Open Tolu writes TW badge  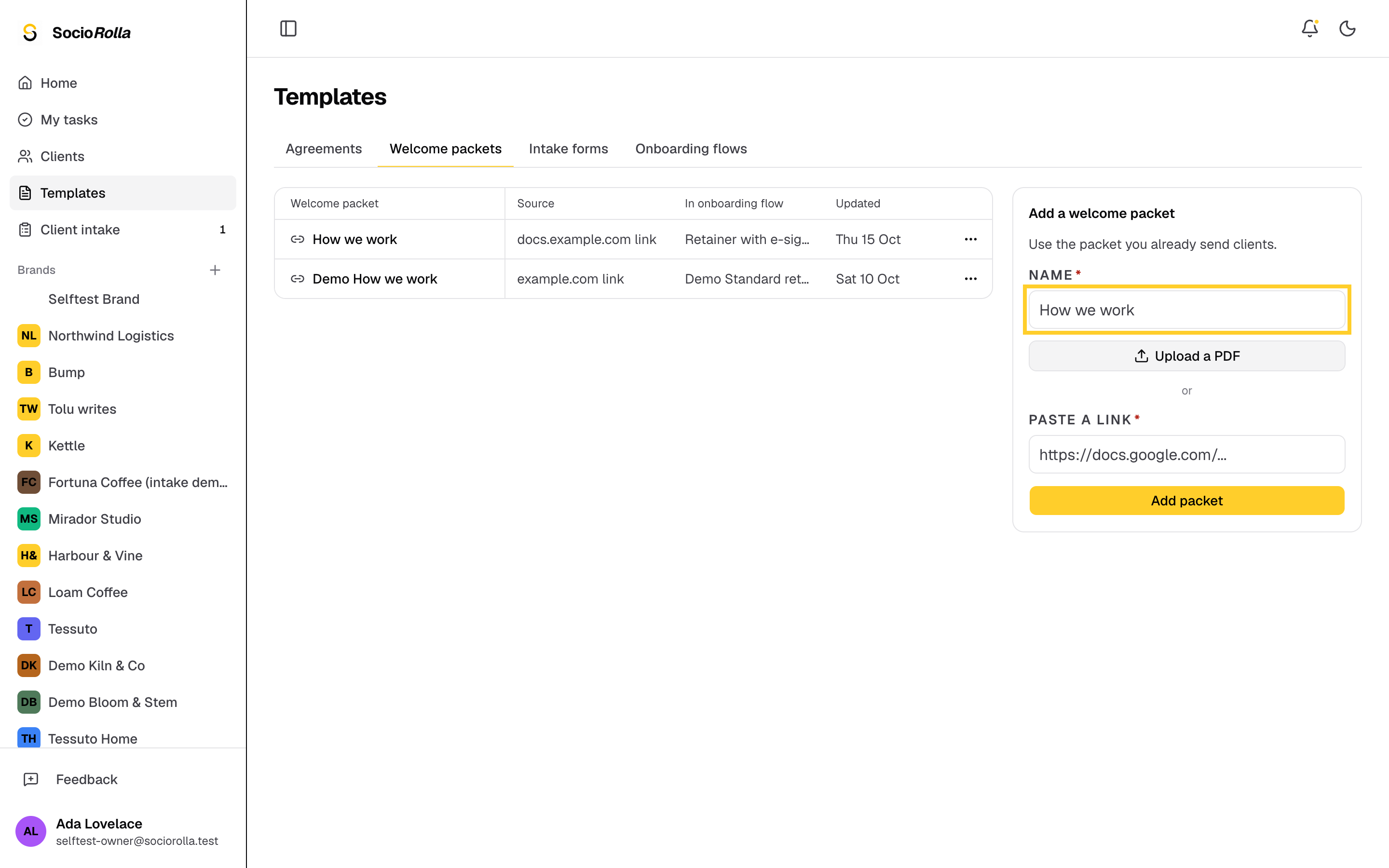(x=29, y=409)
